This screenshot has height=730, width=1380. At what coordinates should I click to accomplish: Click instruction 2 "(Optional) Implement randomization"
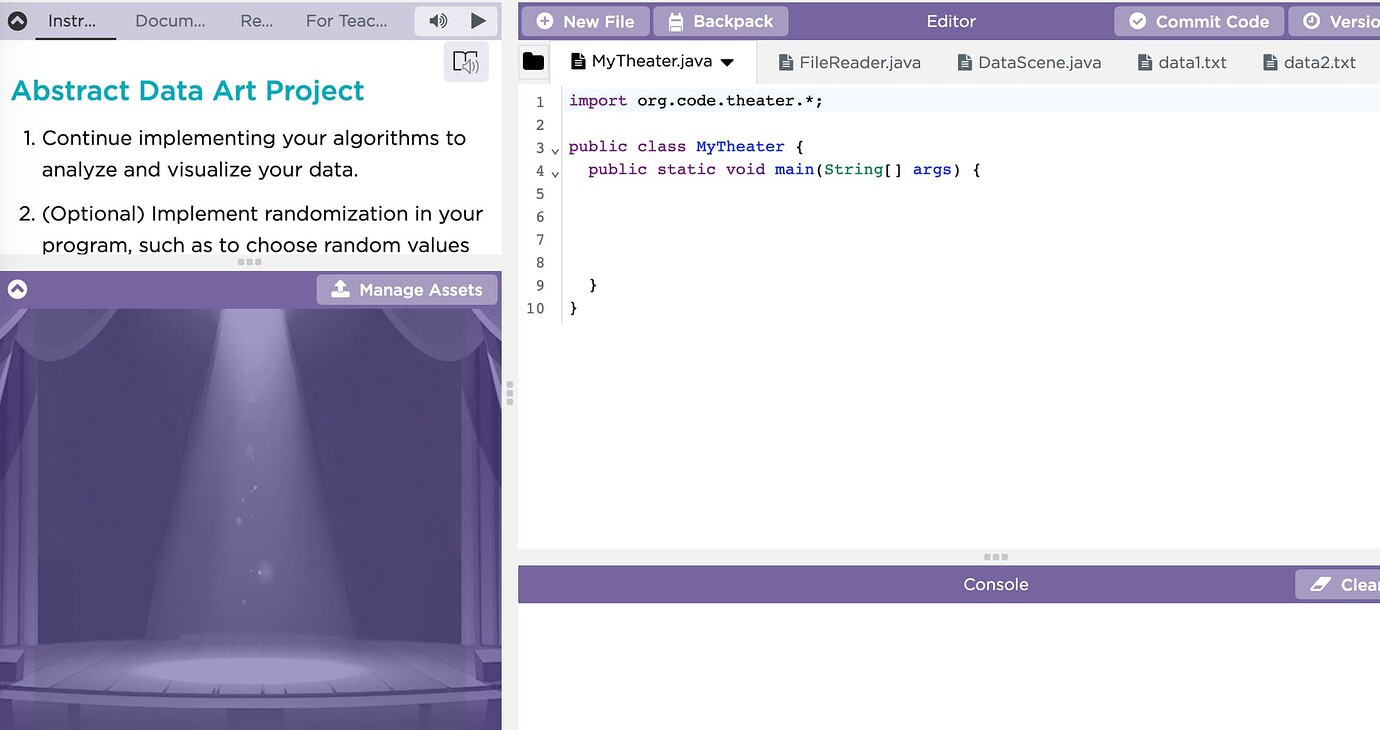[262, 229]
